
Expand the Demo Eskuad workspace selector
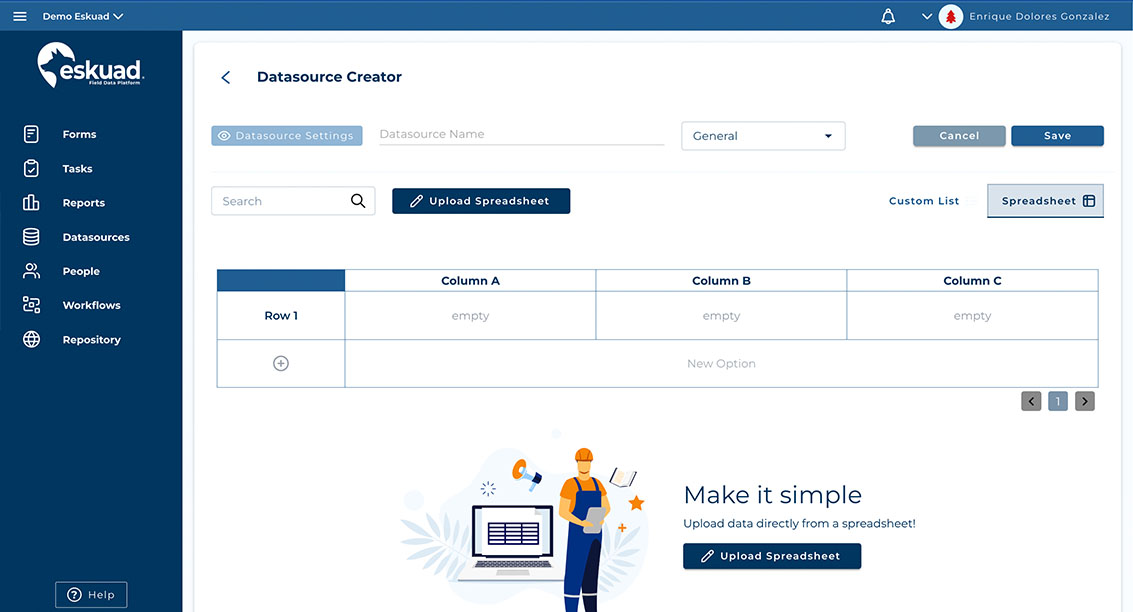pyautogui.click(x=83, y=16)
